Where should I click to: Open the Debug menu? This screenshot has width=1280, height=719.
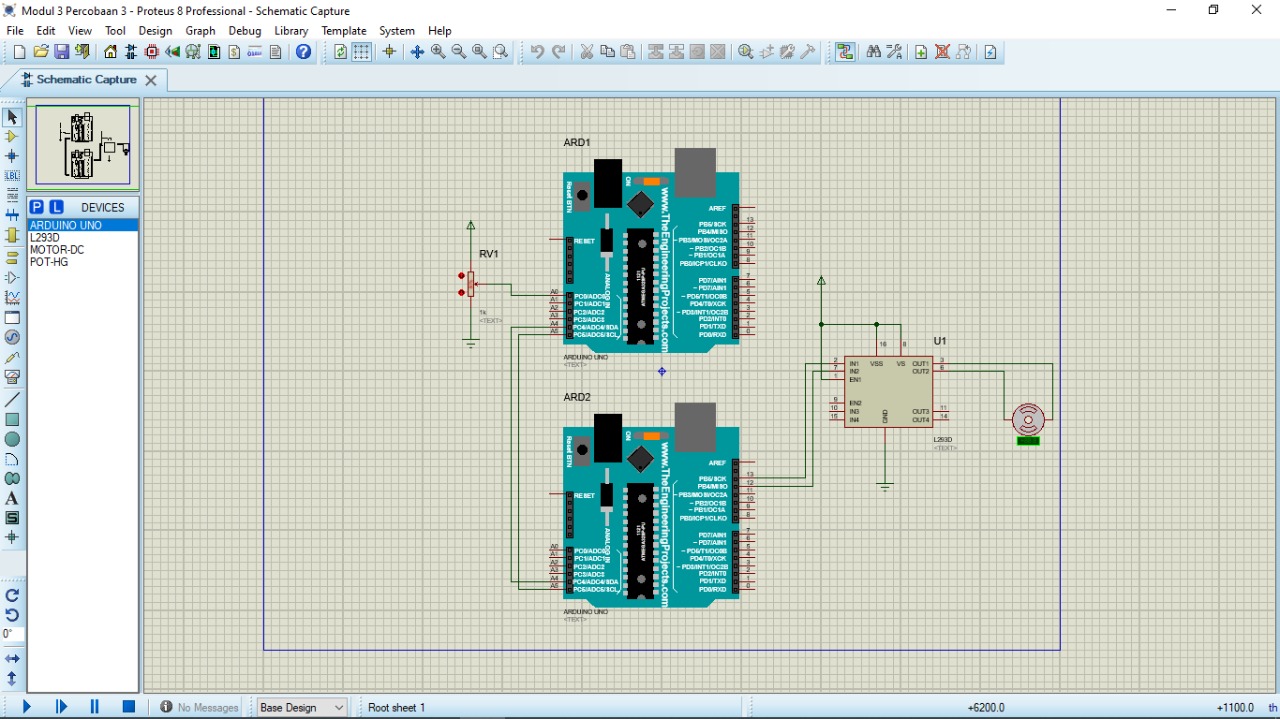244,31
